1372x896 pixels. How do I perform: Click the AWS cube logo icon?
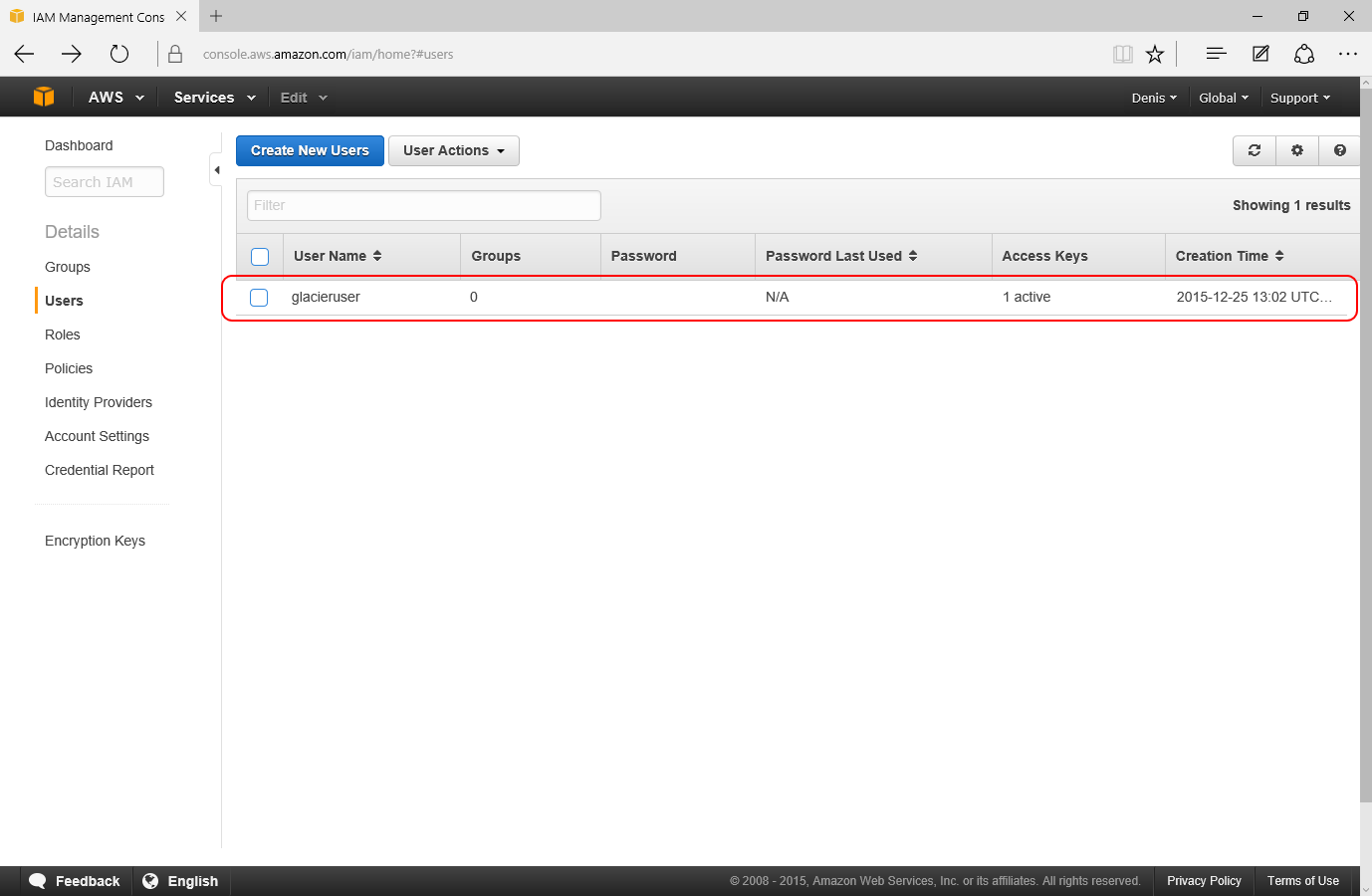click(x=44, y=97)
